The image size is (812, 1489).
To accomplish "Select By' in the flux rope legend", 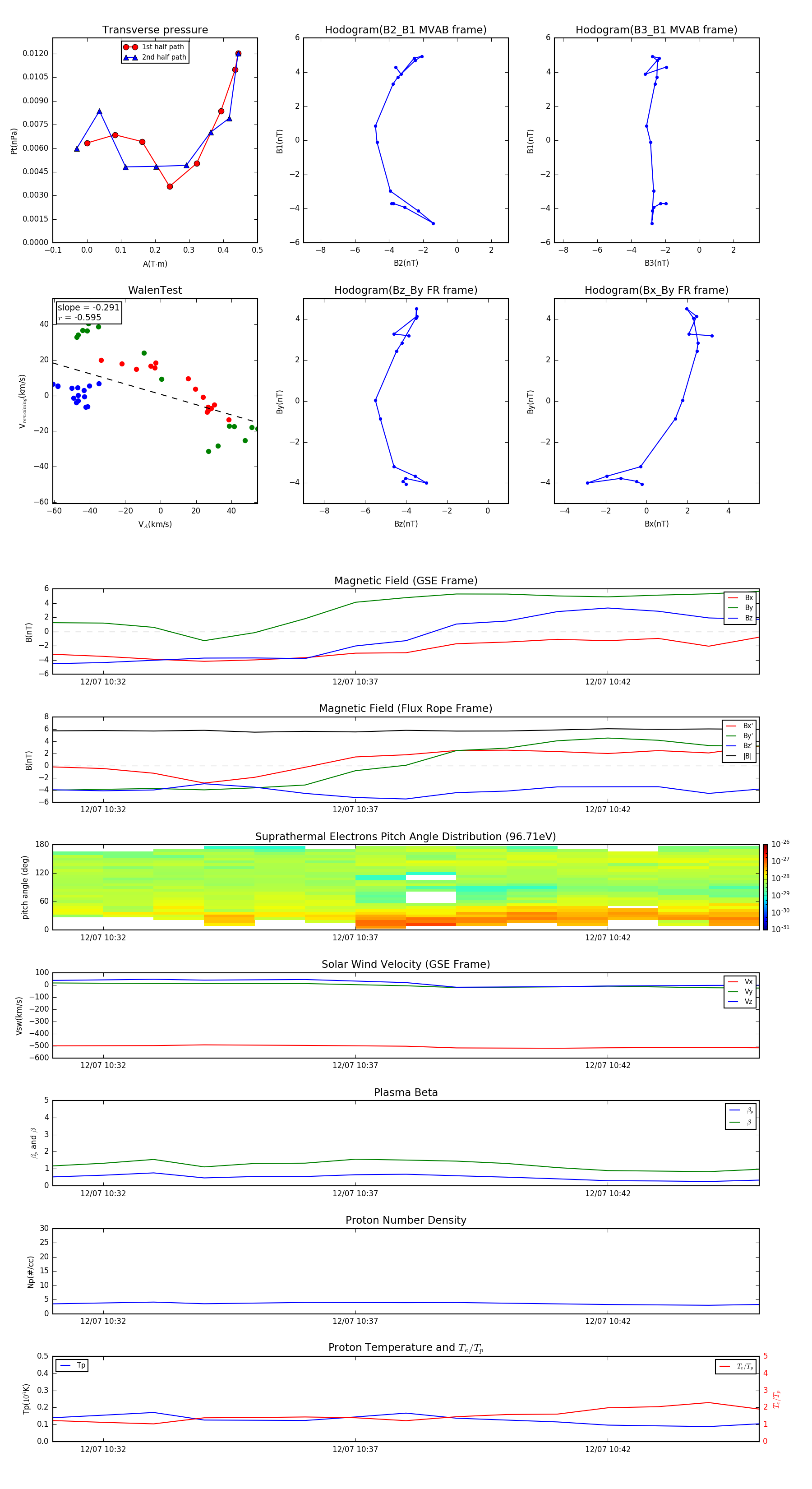I will pos(739,736).
